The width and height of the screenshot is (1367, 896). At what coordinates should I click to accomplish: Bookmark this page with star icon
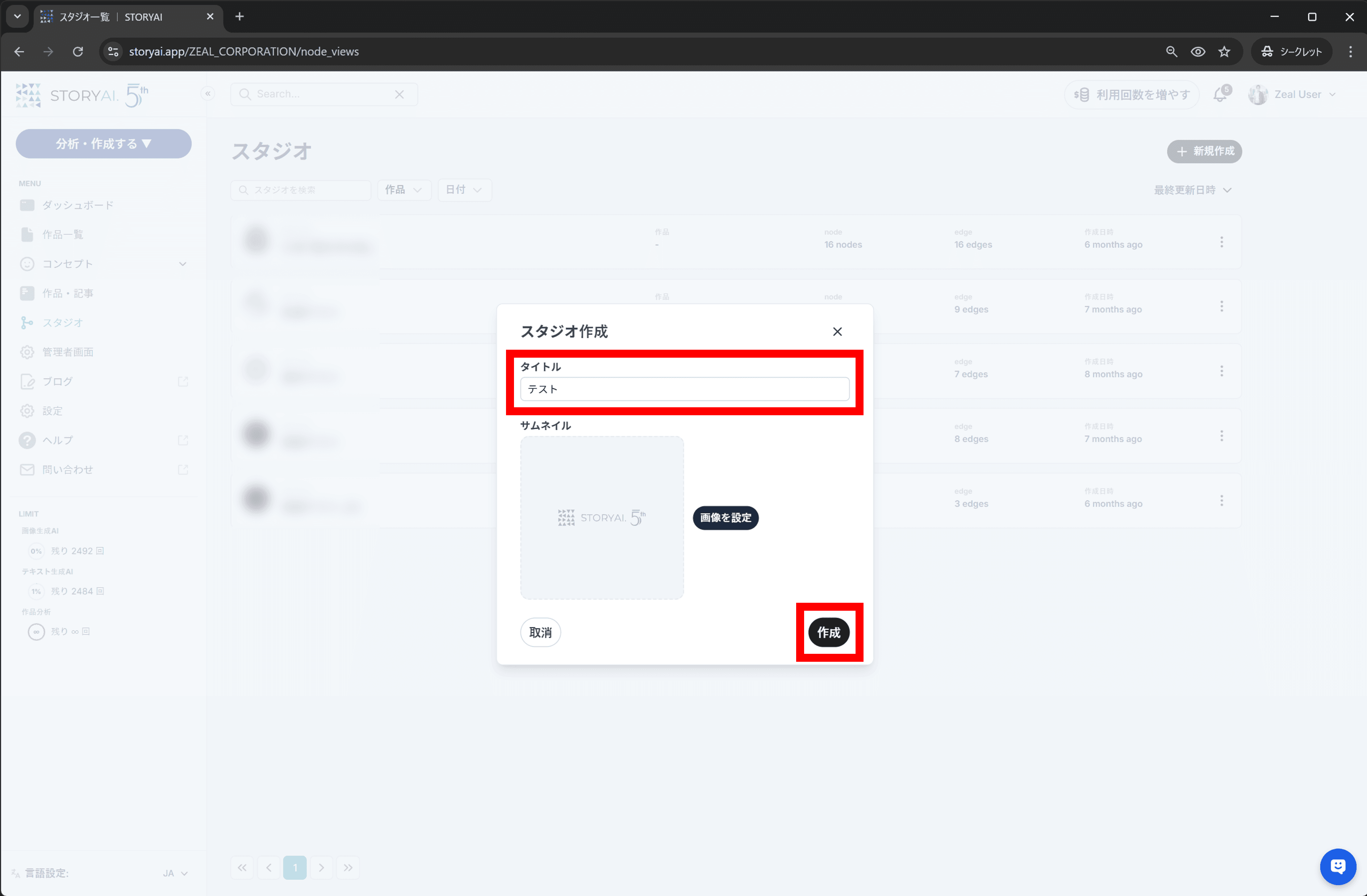[1224, 52]
